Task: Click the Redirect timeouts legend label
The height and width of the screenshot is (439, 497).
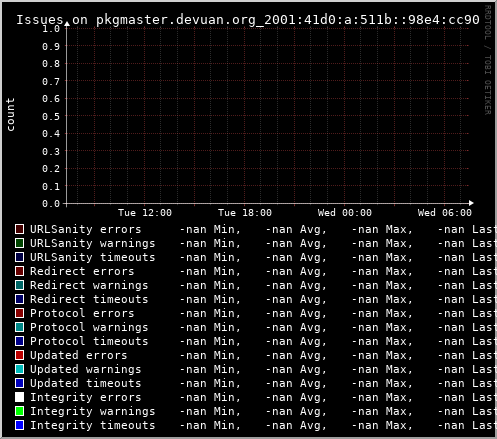Action: 89,299
